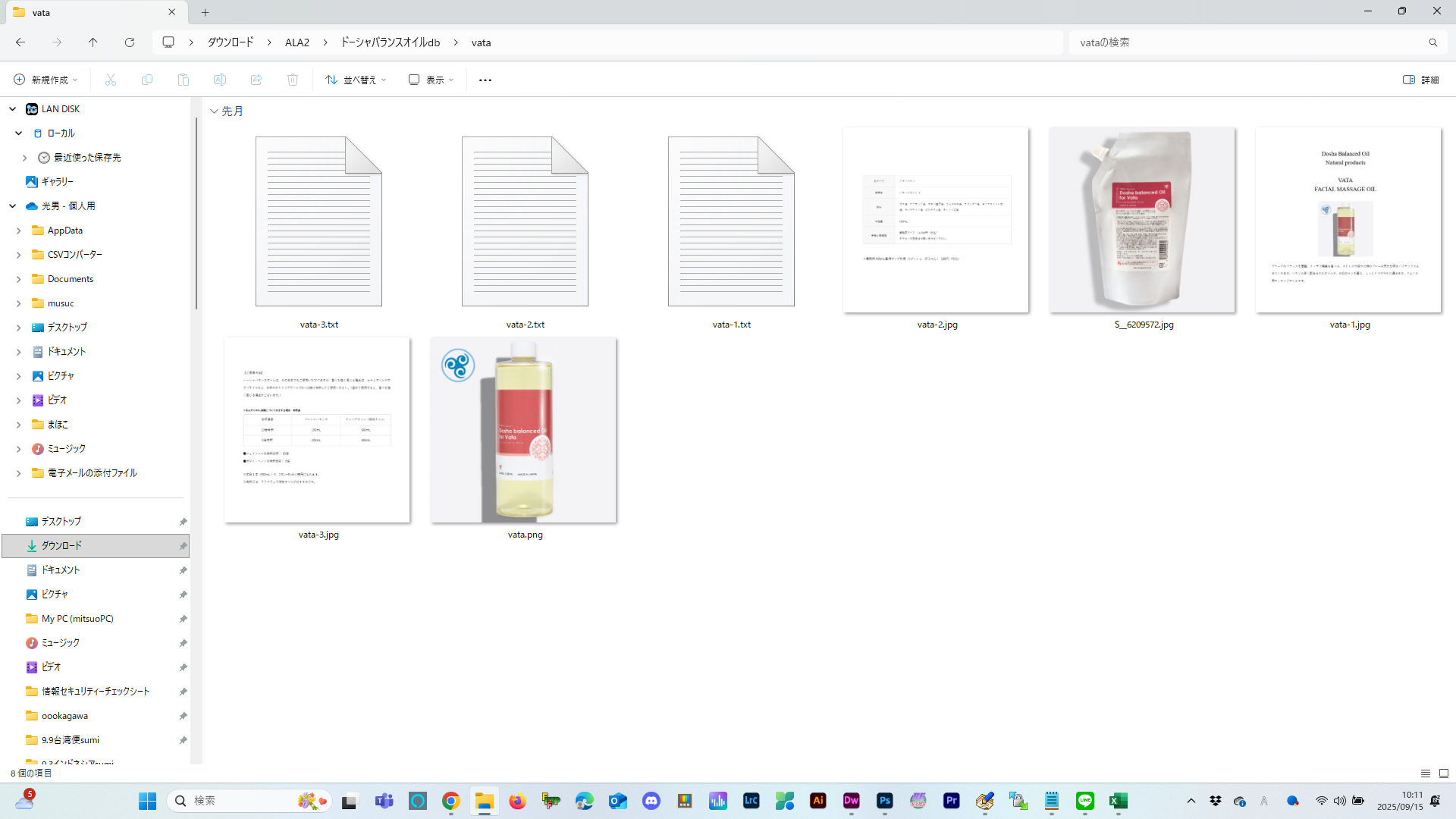
Task: Open Photoshop from the taskbar
Action: coord(884,801)
